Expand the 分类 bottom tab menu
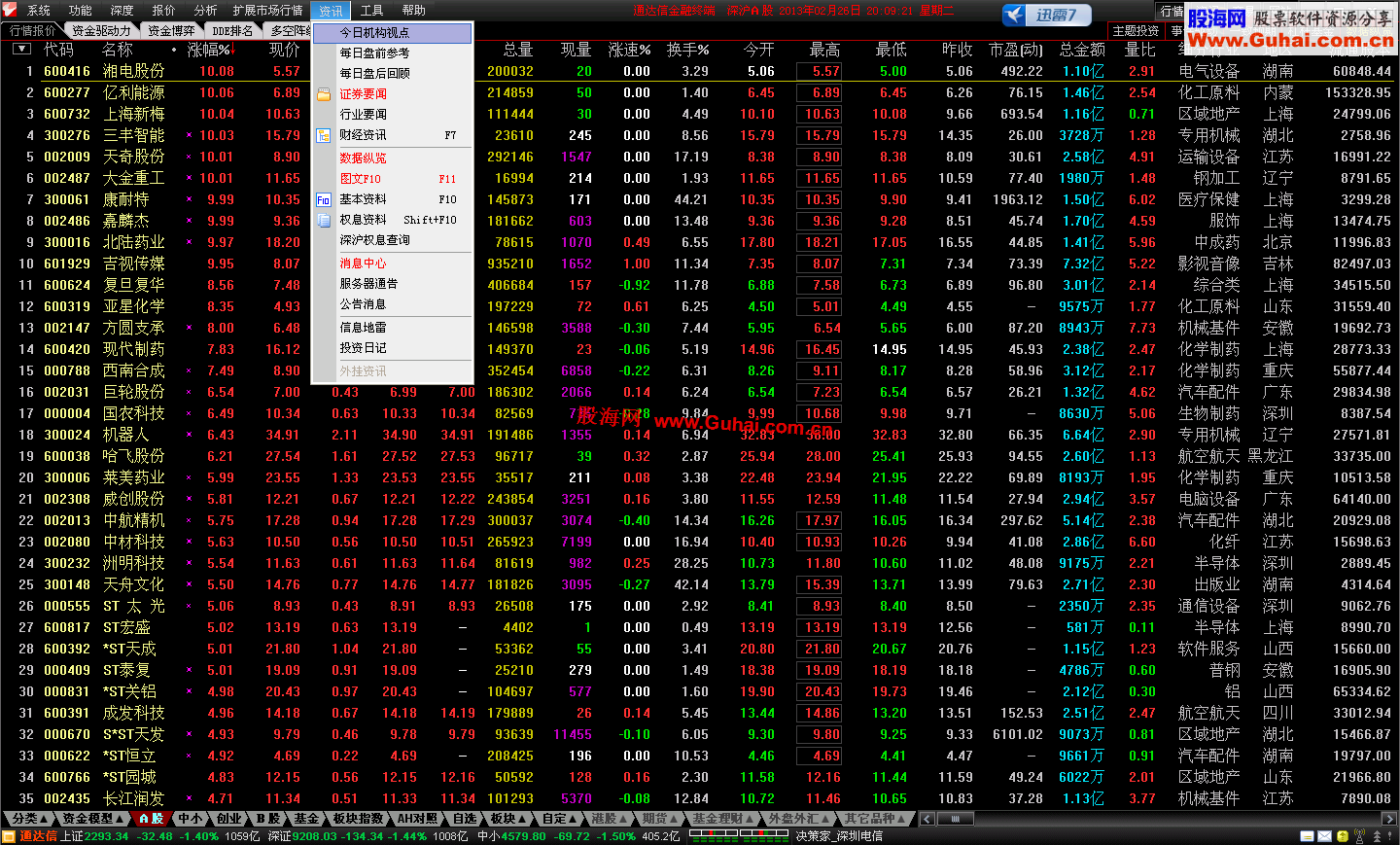The height and width of the screenshot is (845, 1400). click(30, 819)
